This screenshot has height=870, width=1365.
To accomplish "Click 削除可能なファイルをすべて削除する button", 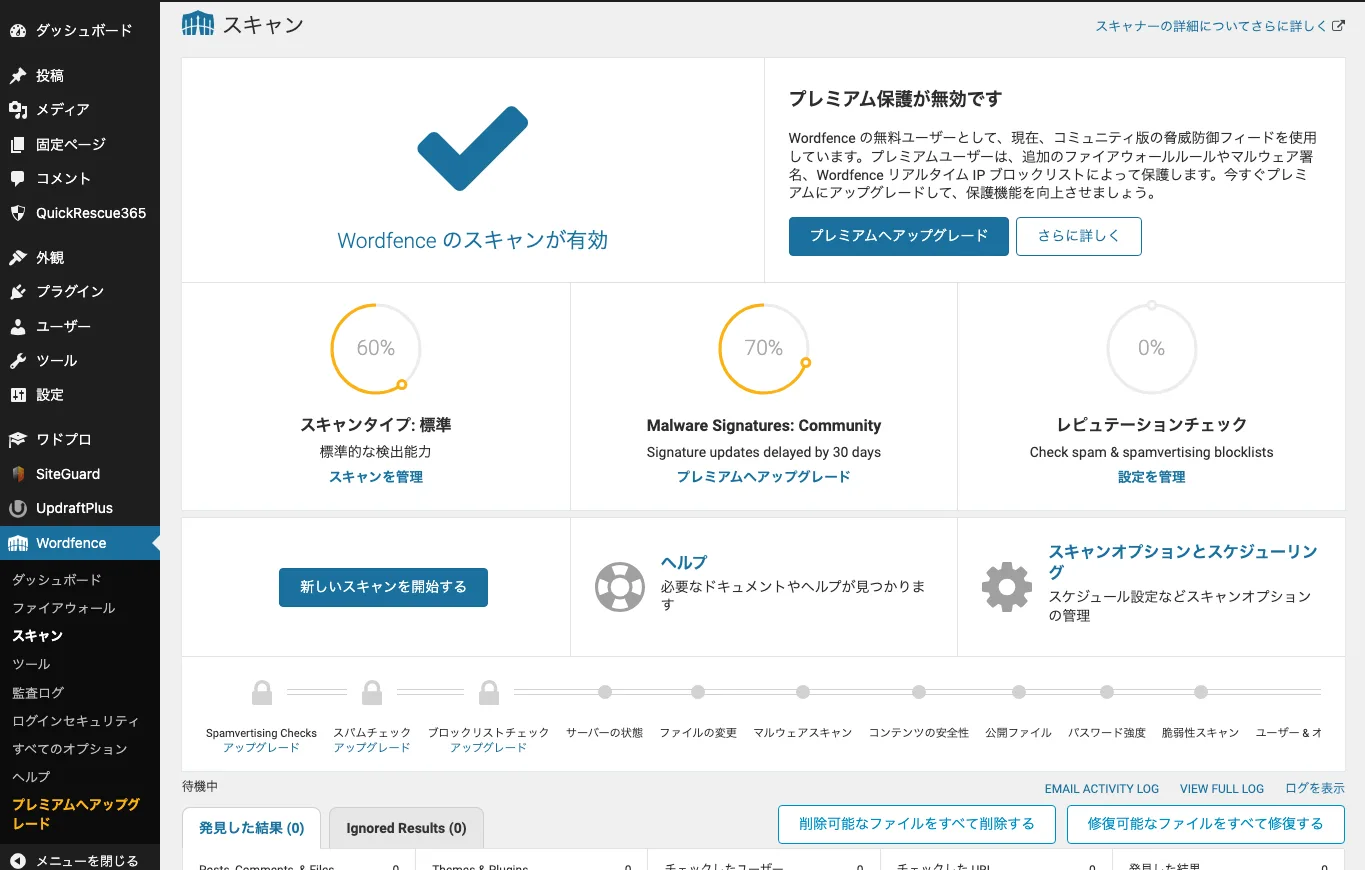I will point(917,824).
